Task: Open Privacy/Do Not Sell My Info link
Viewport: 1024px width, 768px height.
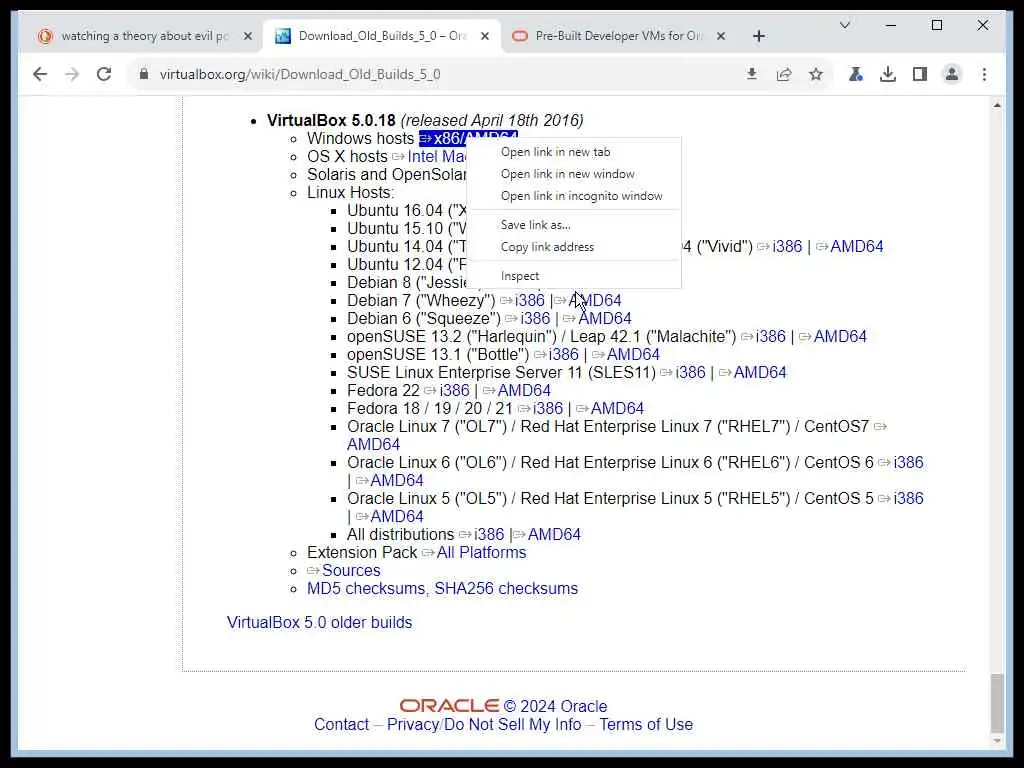Action: (x=484, y=725)
